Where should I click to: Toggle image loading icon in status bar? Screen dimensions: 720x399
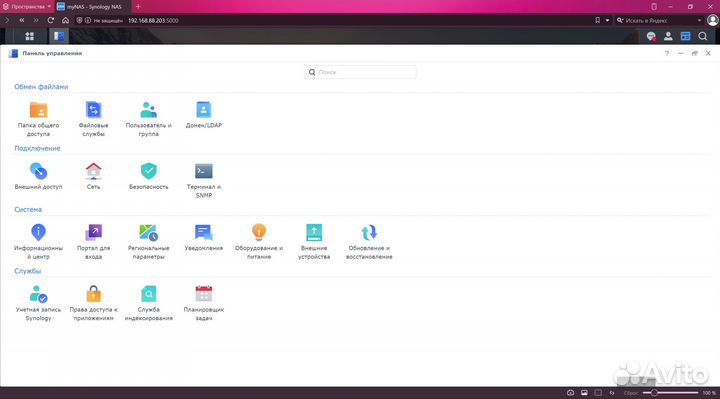tap(584, 393)
